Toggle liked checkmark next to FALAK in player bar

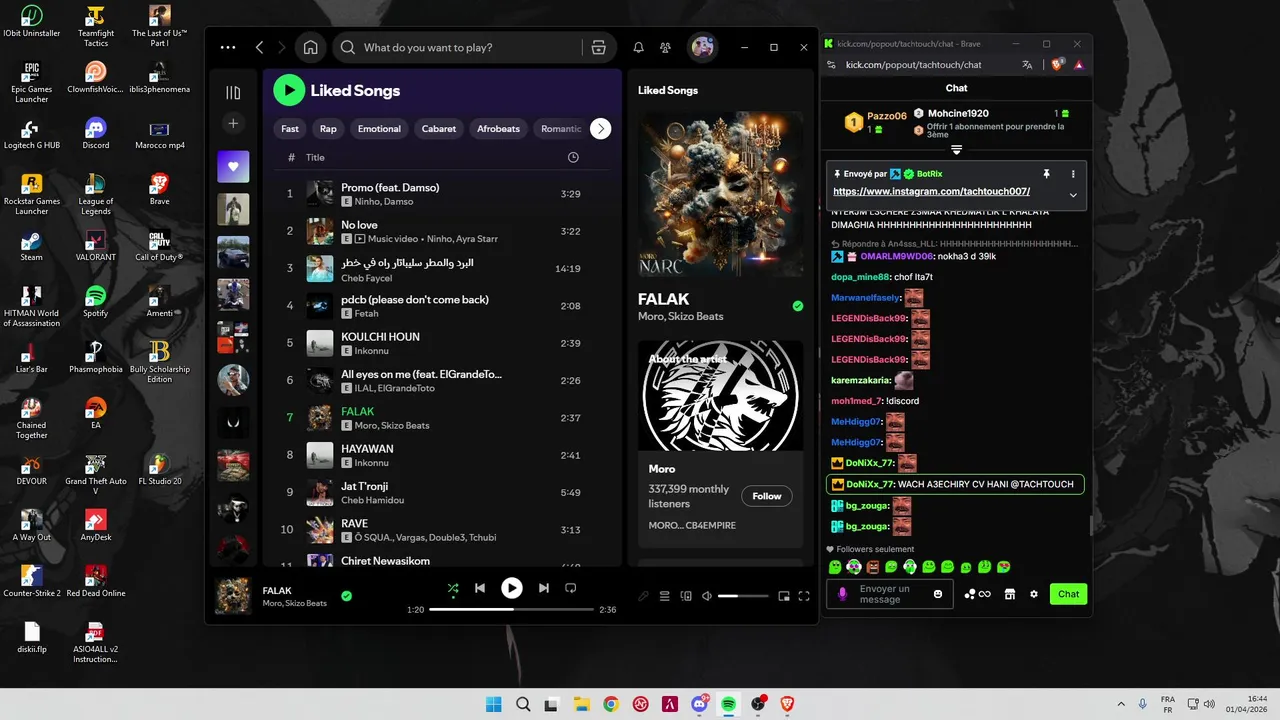pos(346,596)
